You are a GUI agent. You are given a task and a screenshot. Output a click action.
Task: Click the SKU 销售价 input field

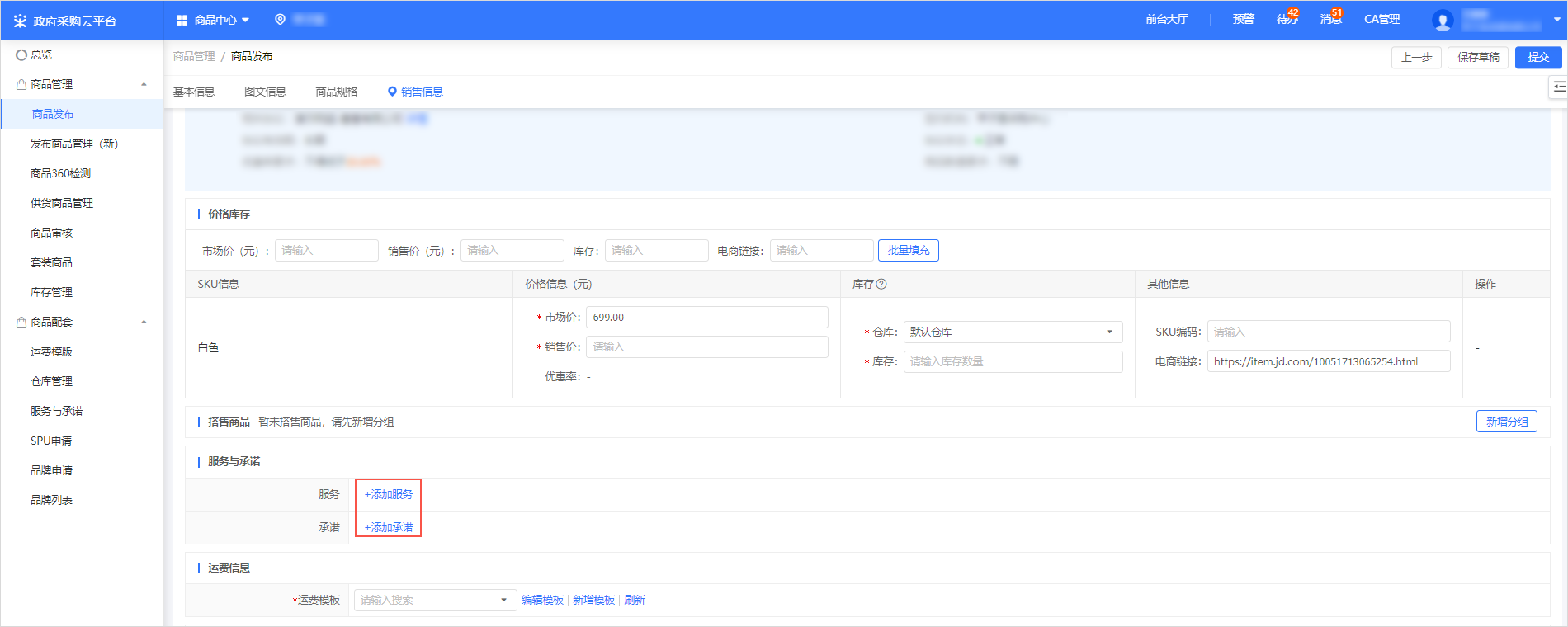coord(707,346)
